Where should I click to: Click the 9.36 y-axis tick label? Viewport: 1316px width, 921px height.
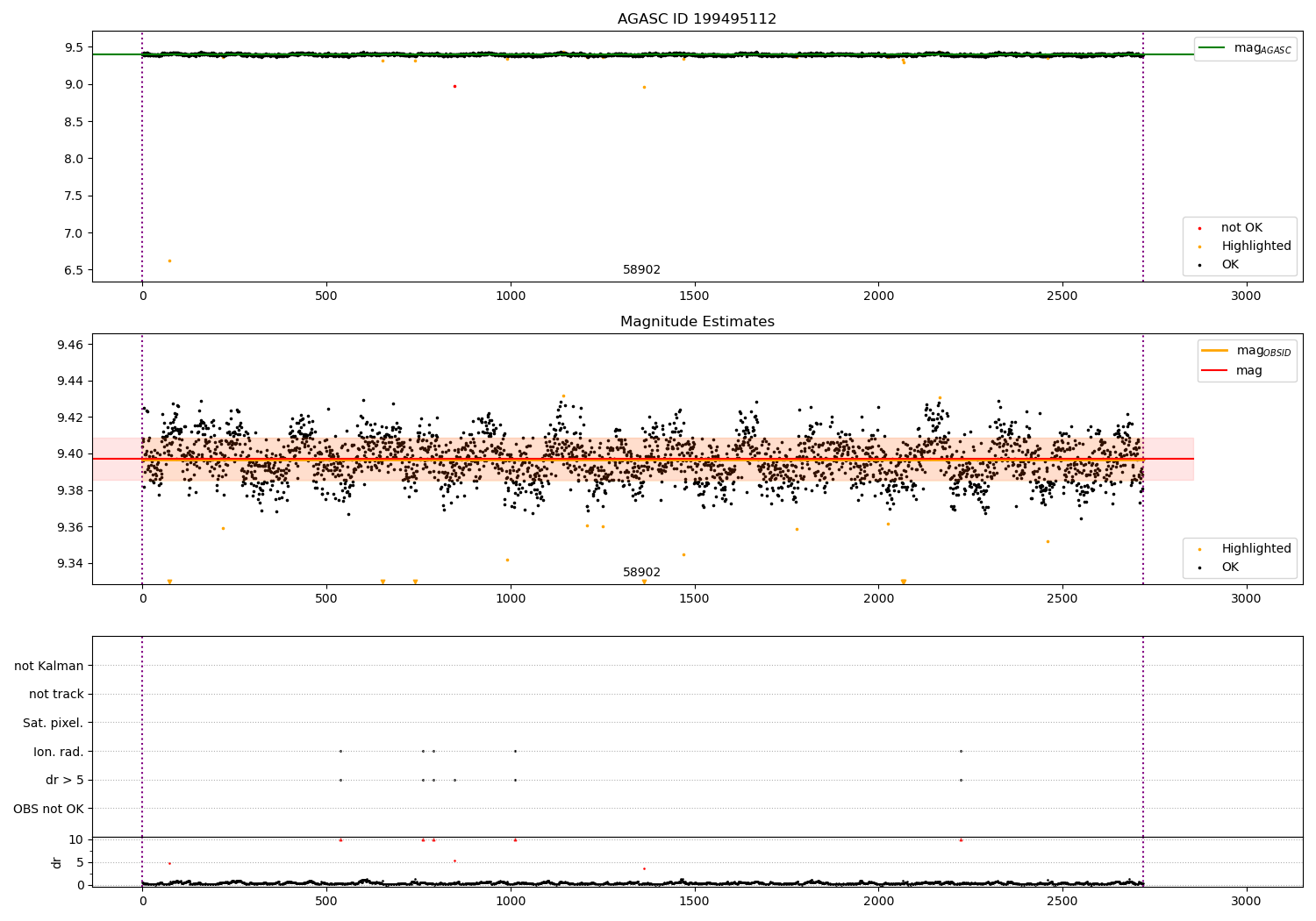click(x=70, y=527)
